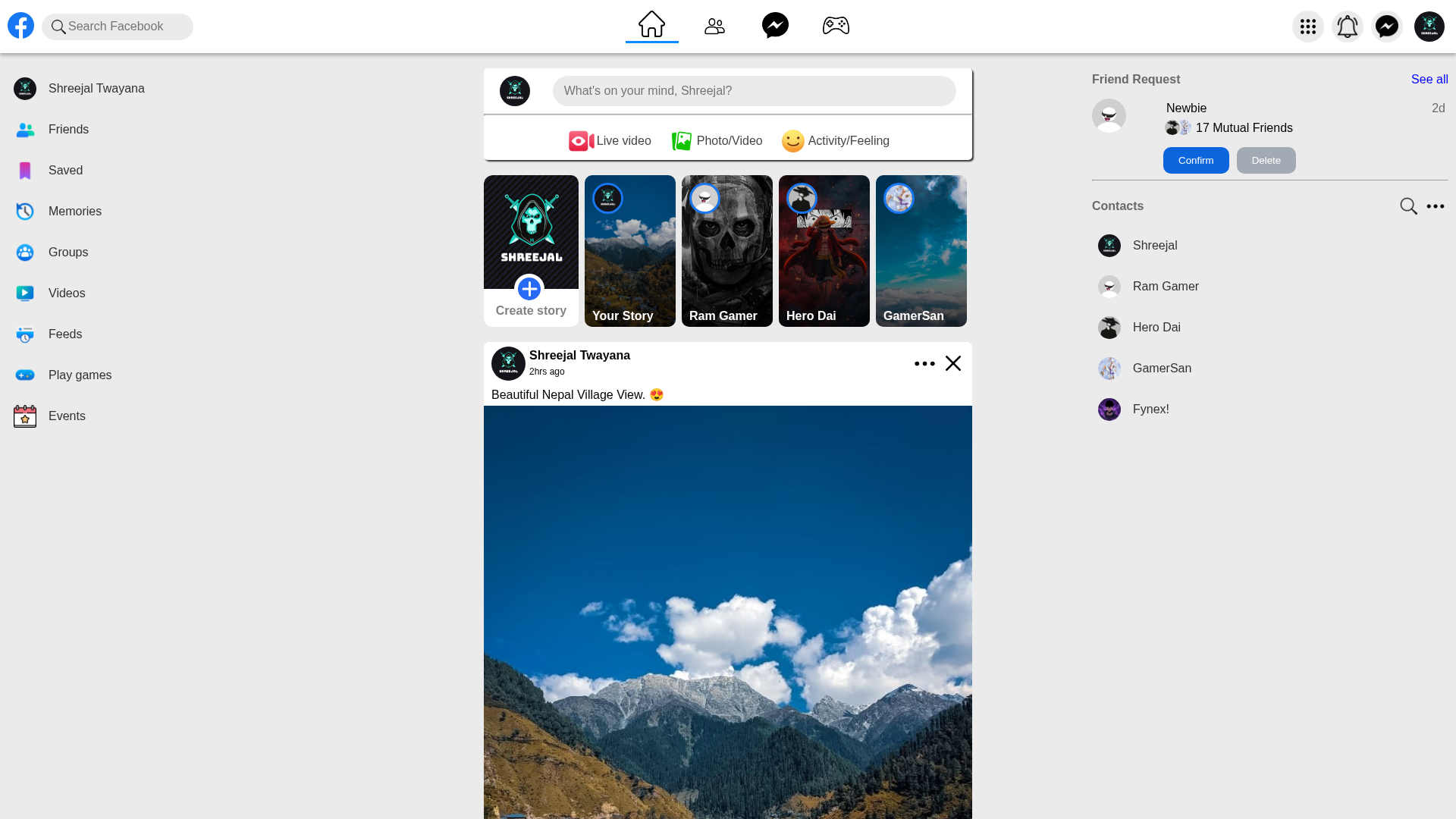Open the Gaming controller tab

pos(836,26)
